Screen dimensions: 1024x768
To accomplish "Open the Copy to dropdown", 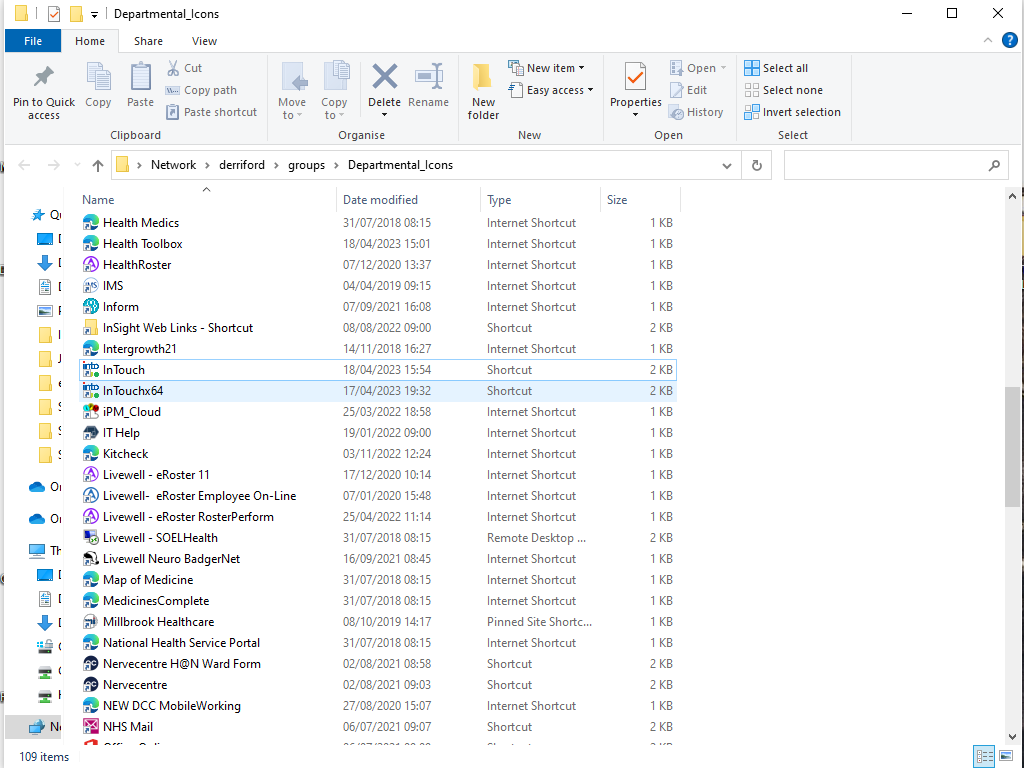I will pos(334,108).
